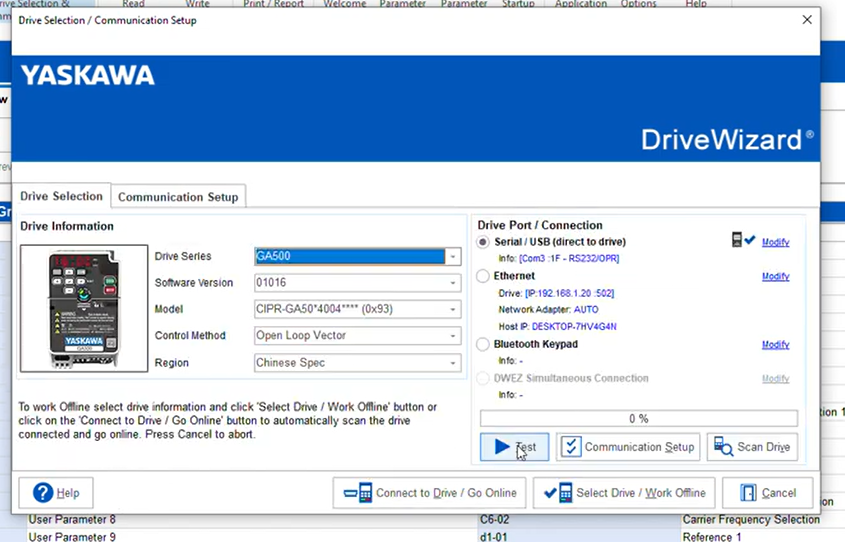This screenshot has height=542, width=845.
Task: Click the Select Drive / Work Offline icon
Action: point(558,493)
